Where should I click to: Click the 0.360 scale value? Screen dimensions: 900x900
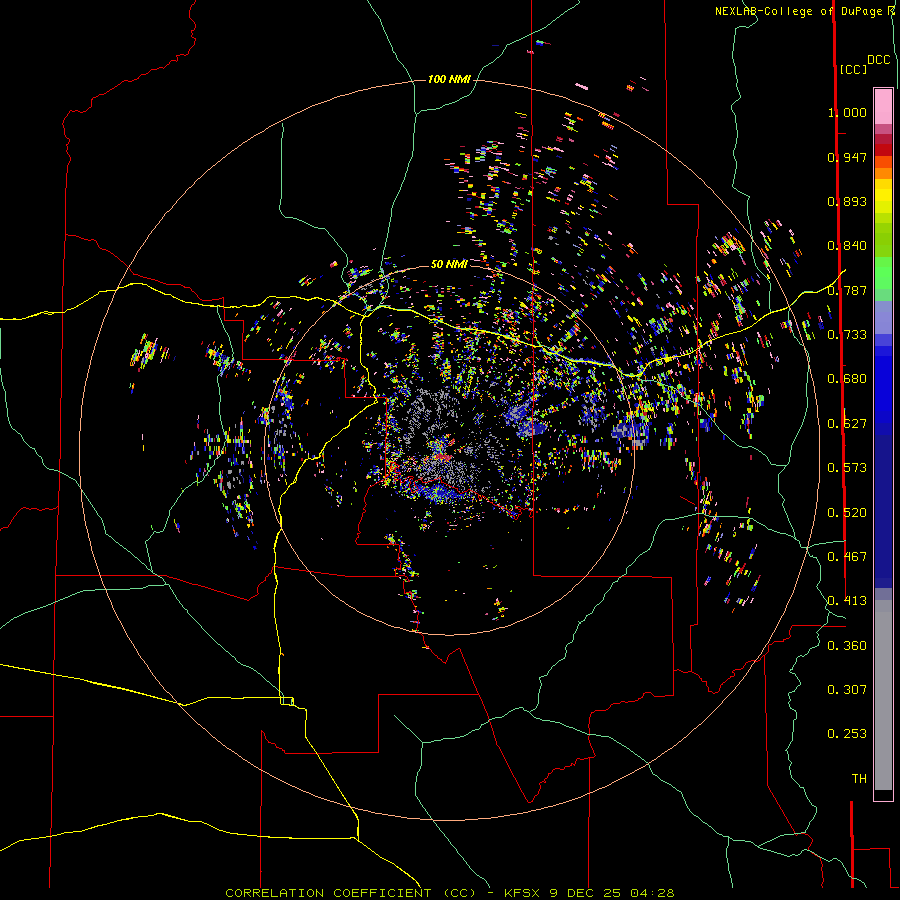pyautogui.click(x=847, y=646)
